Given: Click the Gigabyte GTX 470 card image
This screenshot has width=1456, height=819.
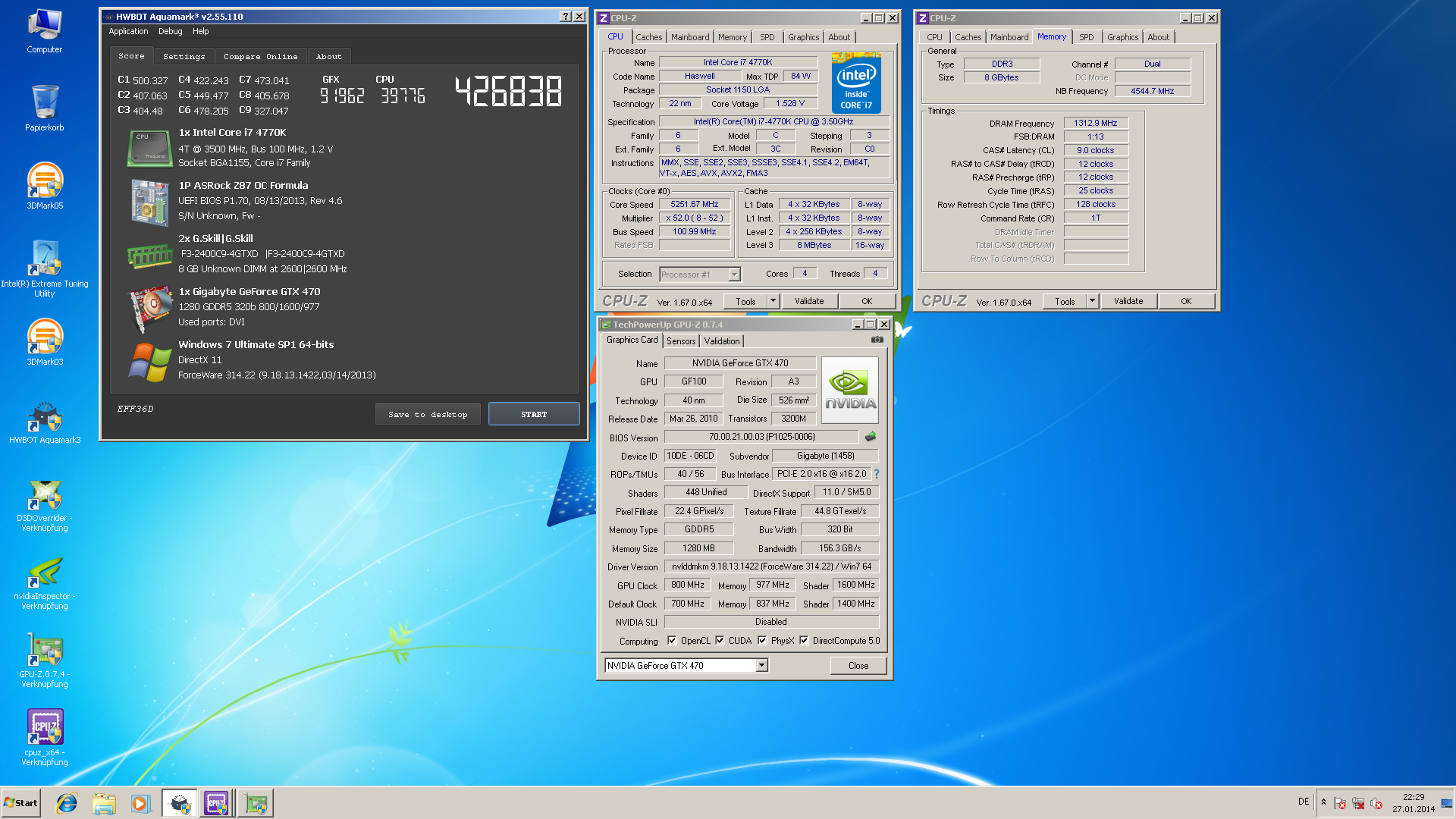Looking at the screenshot, I should (149, 309).
